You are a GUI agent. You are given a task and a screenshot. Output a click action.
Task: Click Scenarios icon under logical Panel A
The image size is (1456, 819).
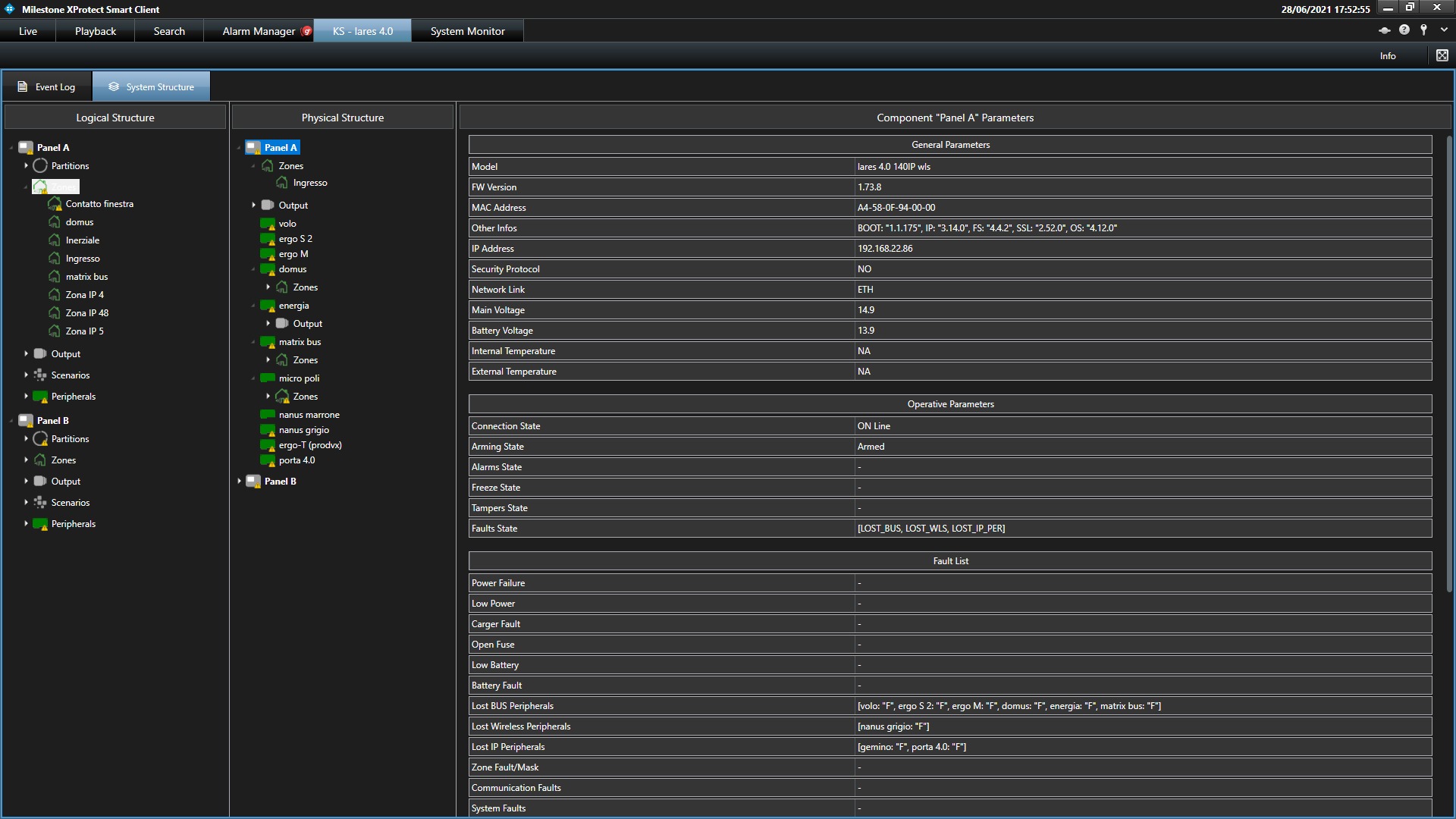(x=40, y=375)
